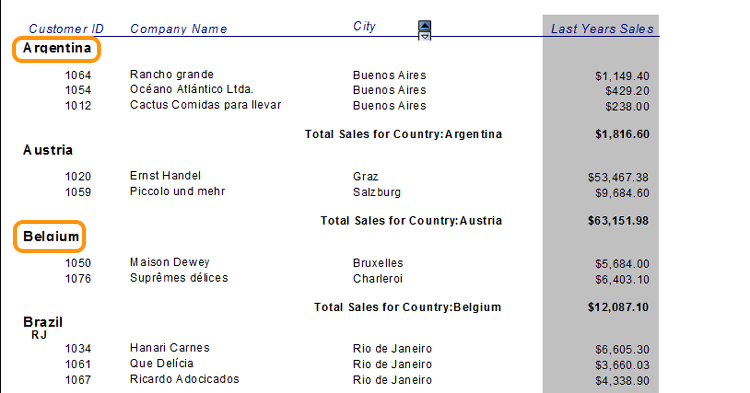
Task: Select the Last Years Sales column header
Action: click(602, 29)
